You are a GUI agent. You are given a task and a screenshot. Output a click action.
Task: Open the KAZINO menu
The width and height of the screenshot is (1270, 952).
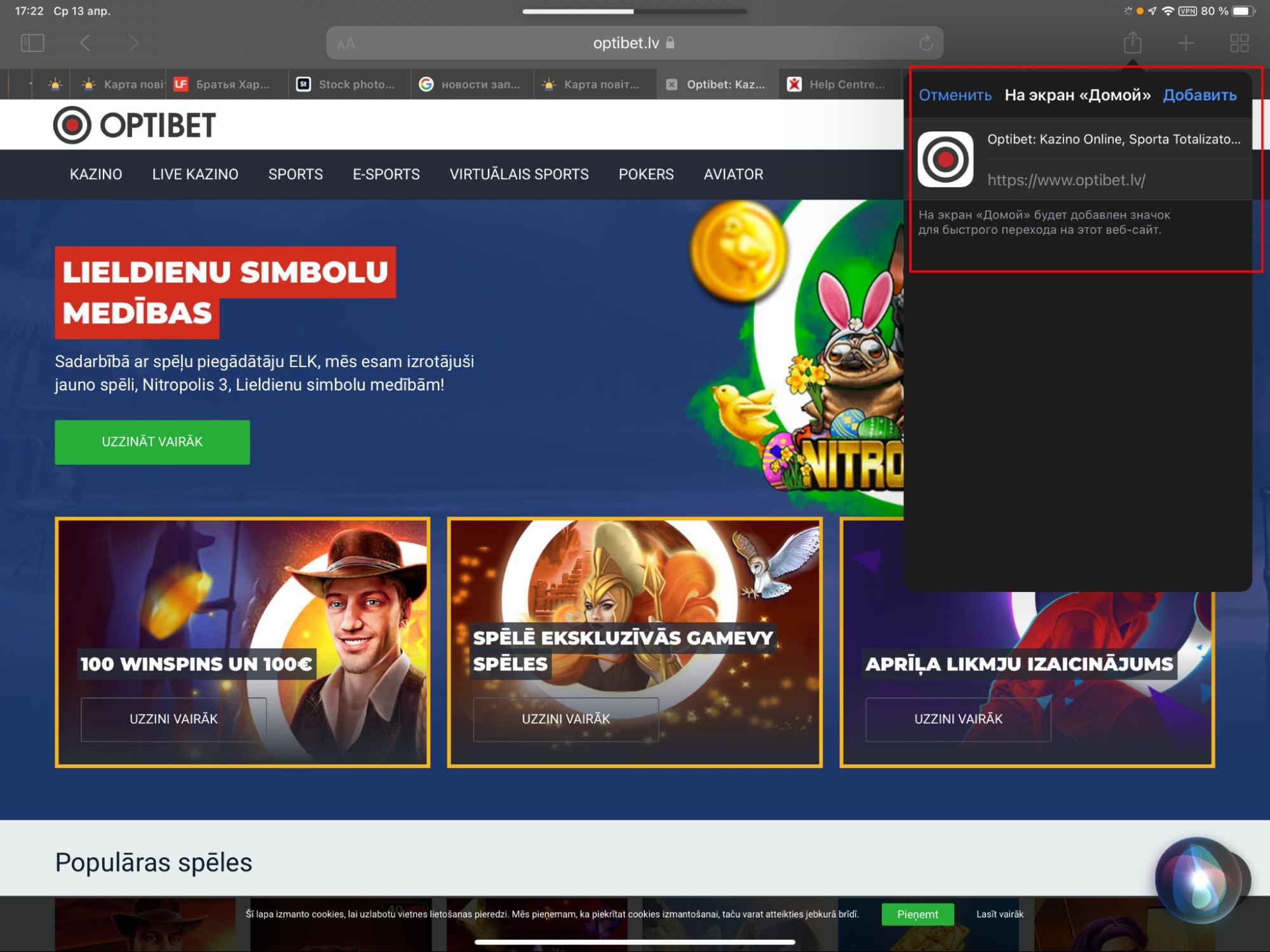click(96, 174)
